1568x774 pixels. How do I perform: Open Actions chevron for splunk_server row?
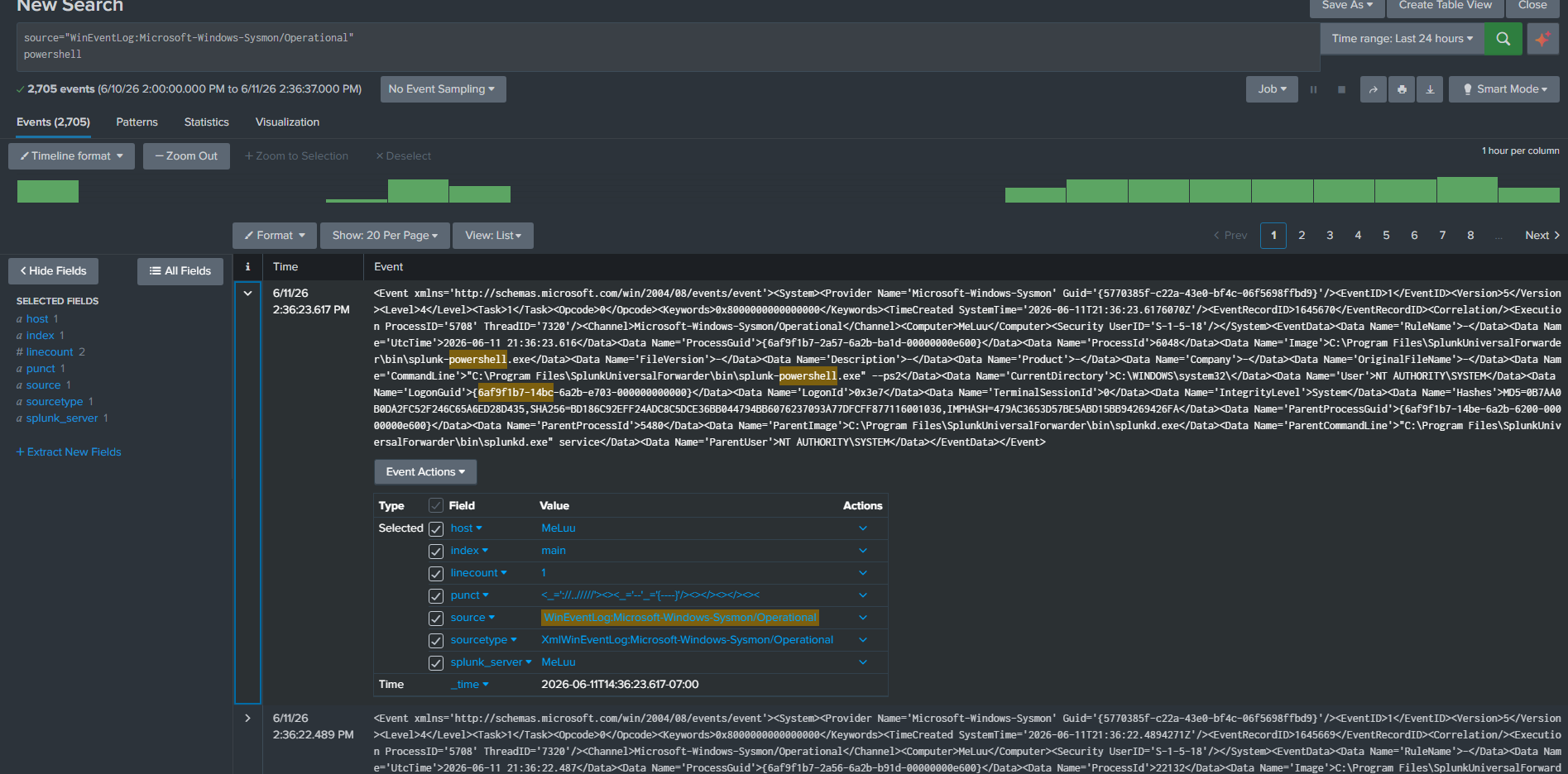[863, 662]
